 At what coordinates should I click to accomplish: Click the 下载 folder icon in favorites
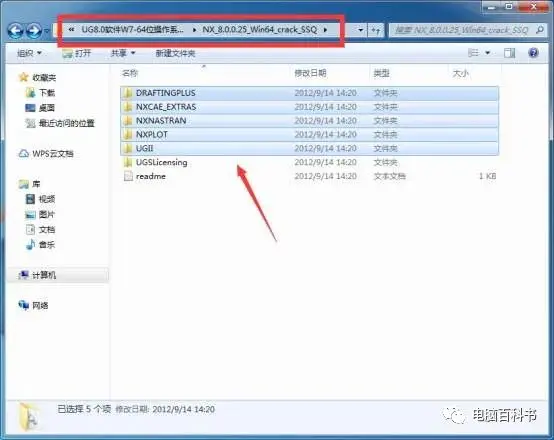(x=31, y=93)
